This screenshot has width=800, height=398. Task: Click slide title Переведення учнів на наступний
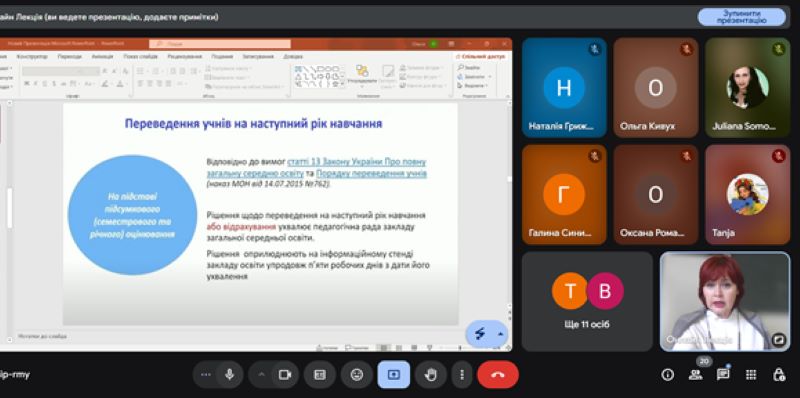[253, 123]
